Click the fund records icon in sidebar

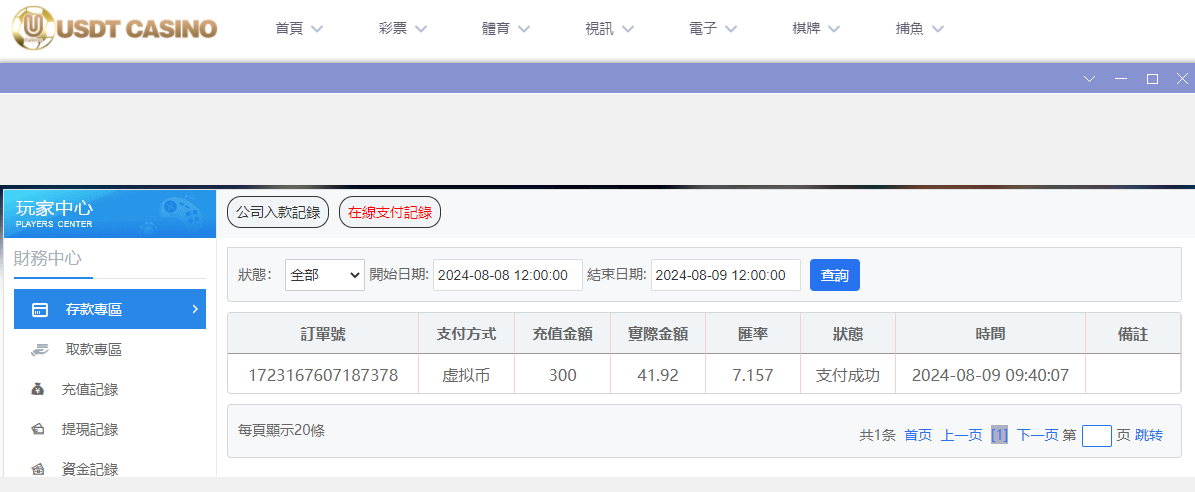click(x=38, y=469)
